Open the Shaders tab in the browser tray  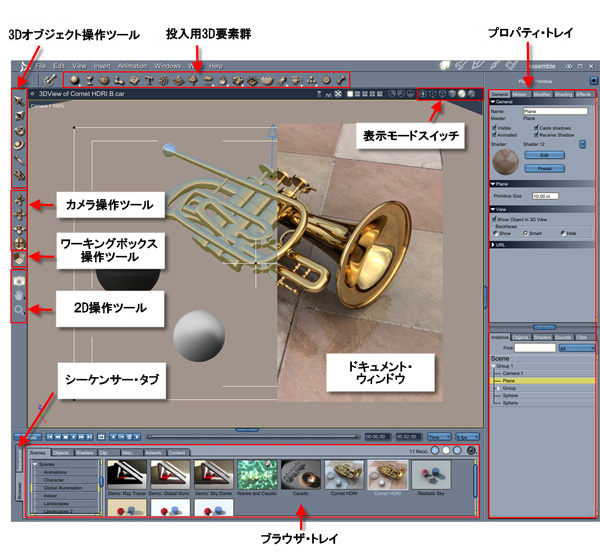(x=85, y=453)
